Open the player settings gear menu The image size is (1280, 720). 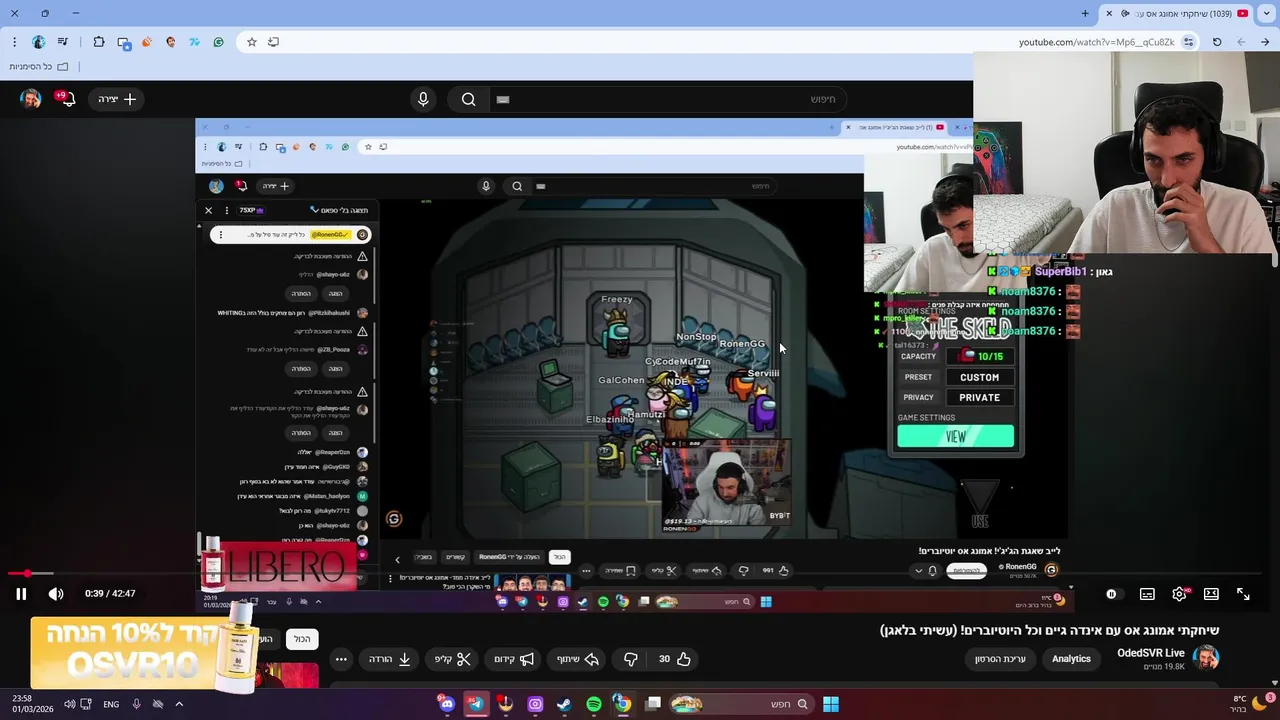tap(1179, 594)
